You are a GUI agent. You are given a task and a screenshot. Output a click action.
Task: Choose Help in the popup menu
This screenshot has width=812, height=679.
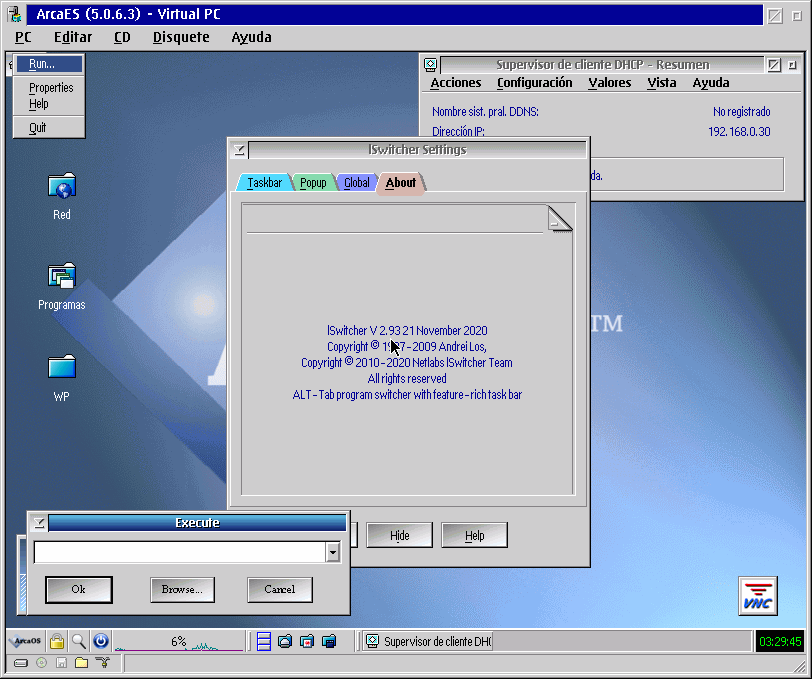click(x=49, y=104)
